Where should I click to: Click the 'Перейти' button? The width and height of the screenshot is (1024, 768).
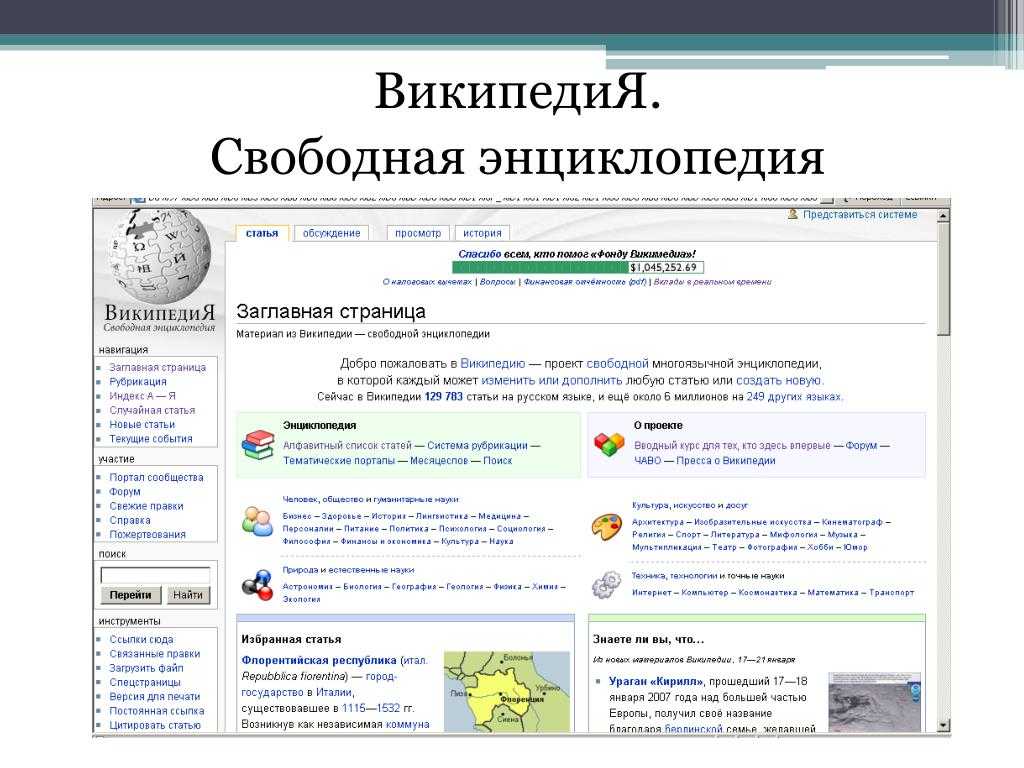click(131, 595)
